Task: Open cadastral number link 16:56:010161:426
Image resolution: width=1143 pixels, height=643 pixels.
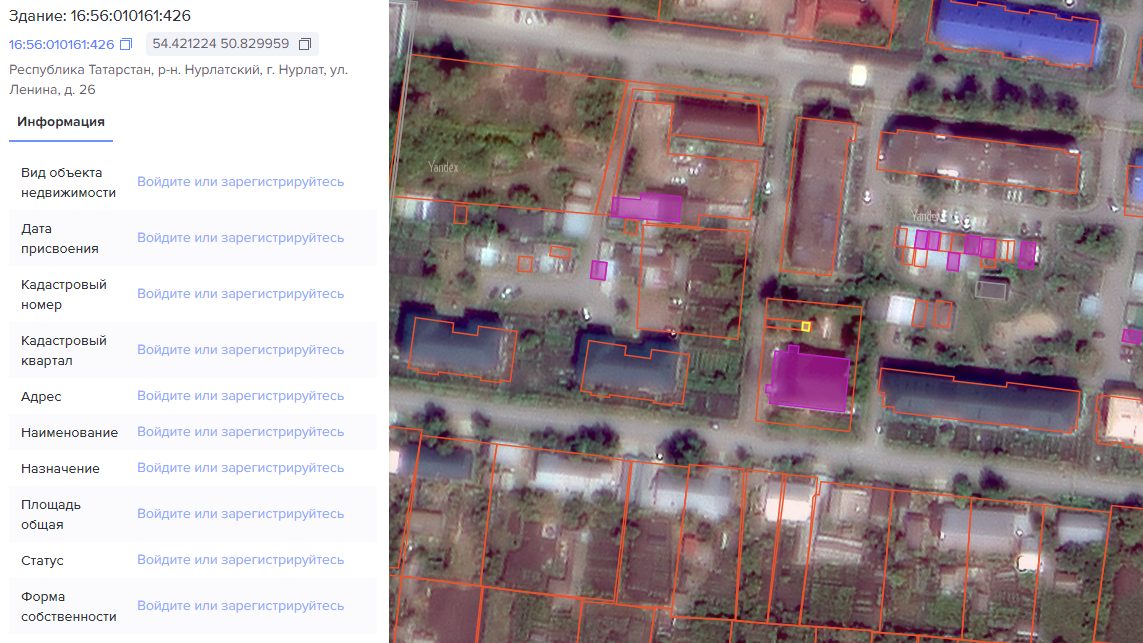Action: (61, 44)
